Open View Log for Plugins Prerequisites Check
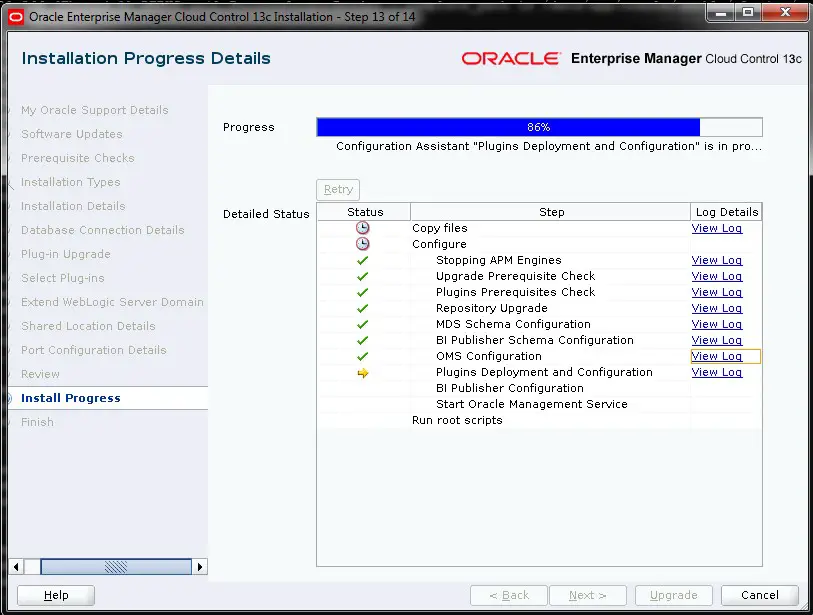Viewport: 813px width, 615px height. pos(717,292)
